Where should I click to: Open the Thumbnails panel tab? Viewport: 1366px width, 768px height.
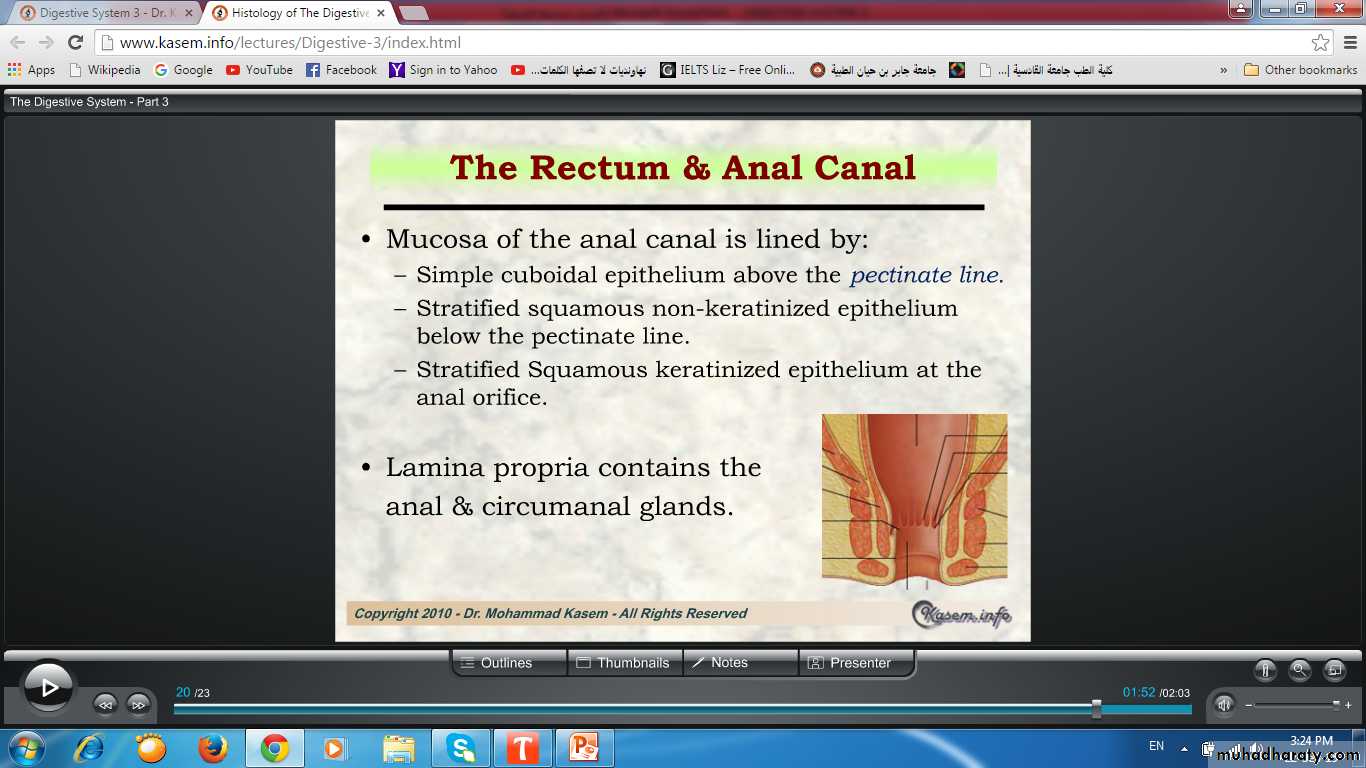coord(624,663)
